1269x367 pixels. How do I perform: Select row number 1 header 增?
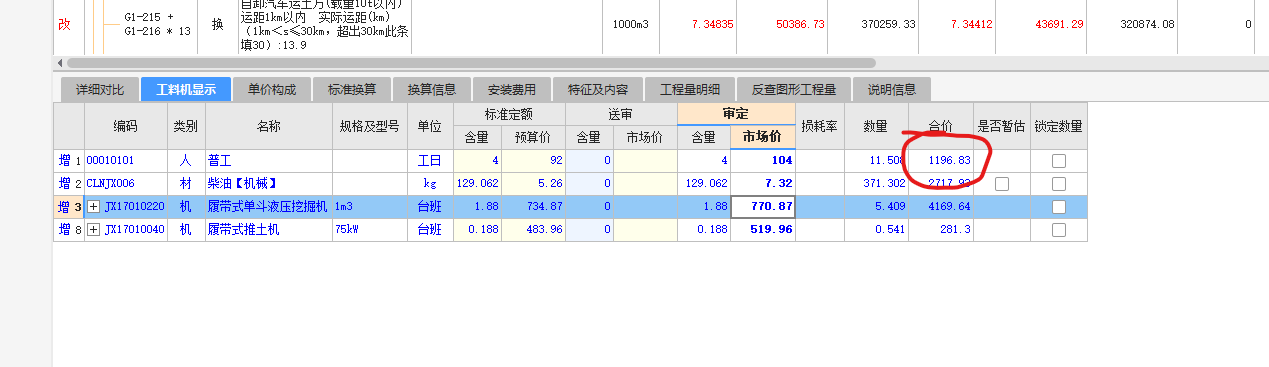pos(69,160)
